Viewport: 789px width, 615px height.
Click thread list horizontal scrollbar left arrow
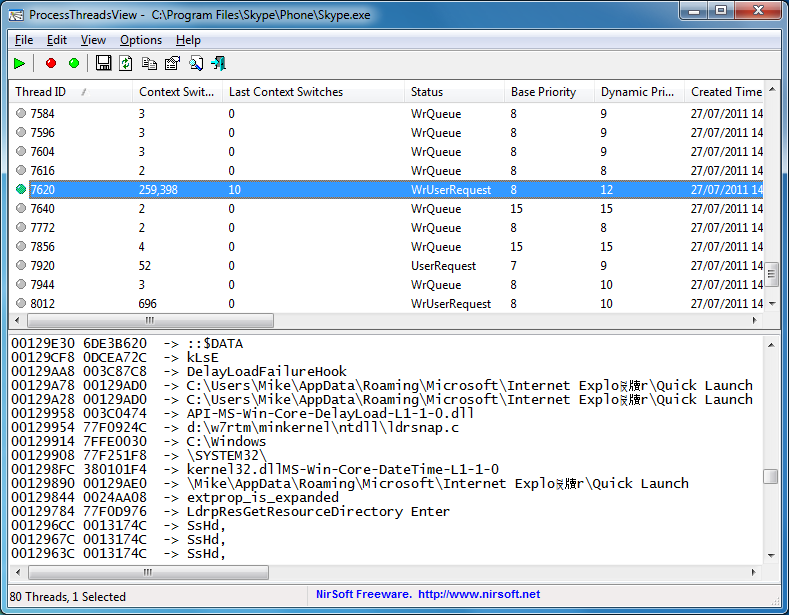pos(17,320)
